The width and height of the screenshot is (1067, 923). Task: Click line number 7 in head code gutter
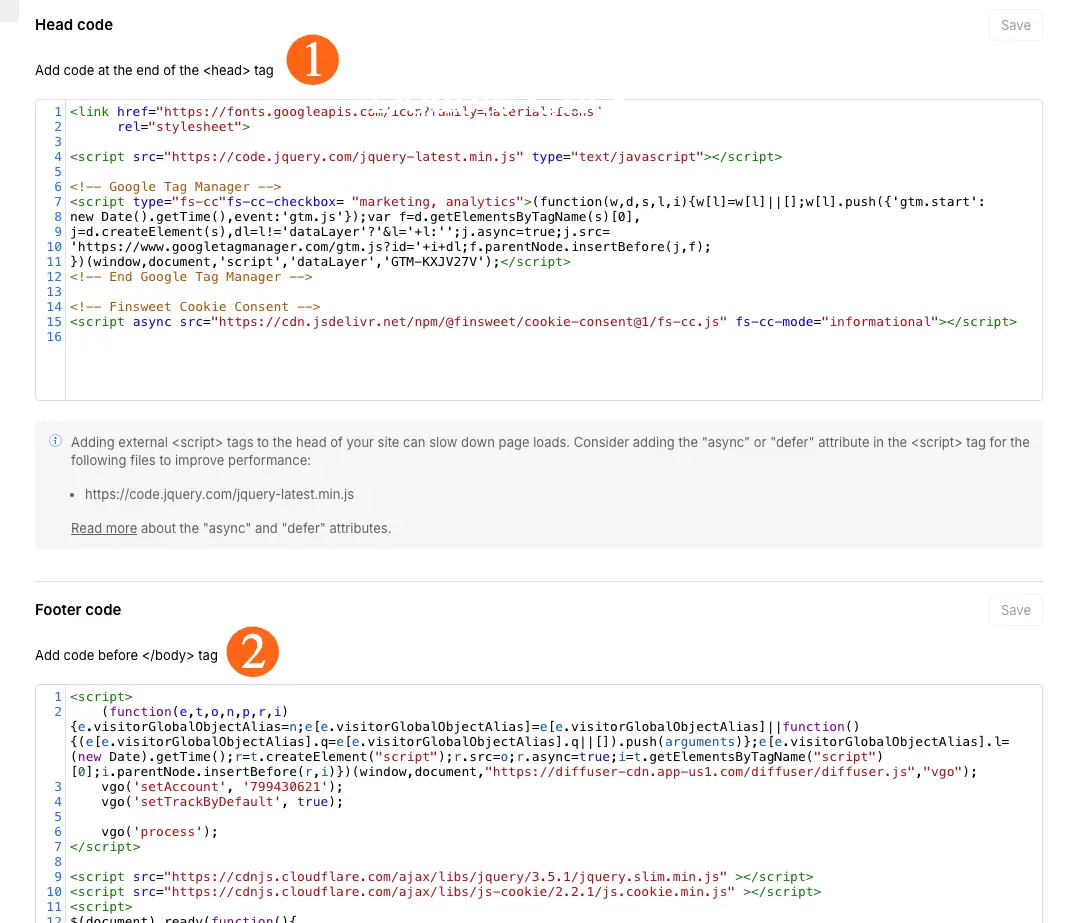point(58,201)
